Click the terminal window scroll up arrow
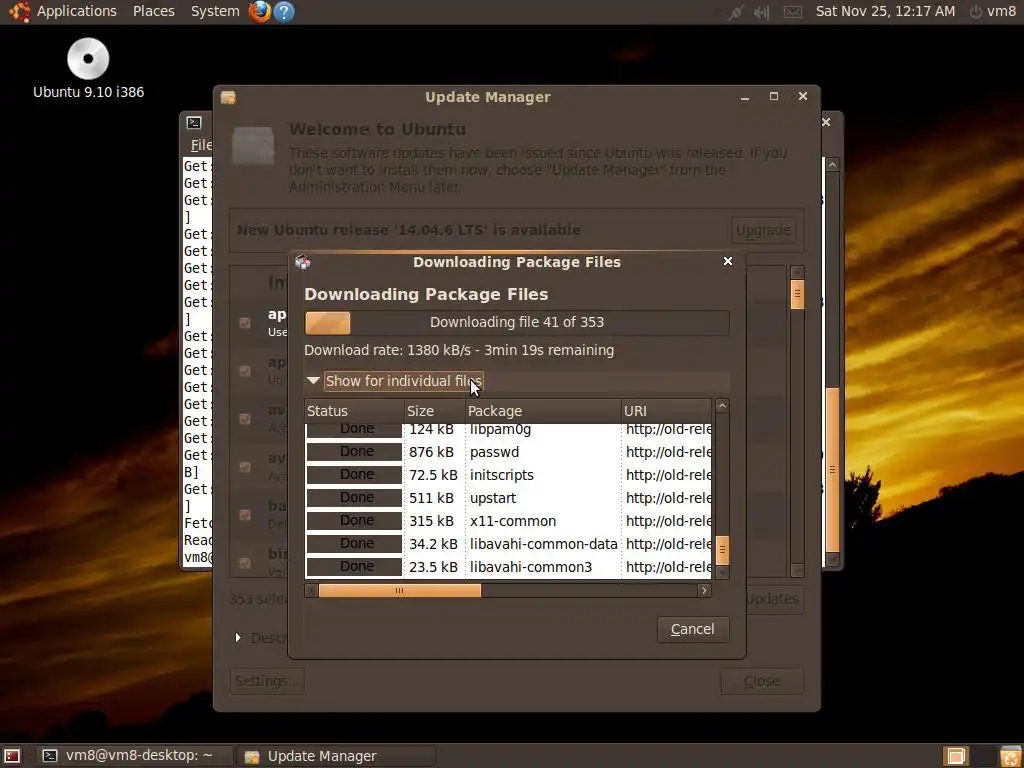The image size is (1024, 768). (x=832, y=165)
